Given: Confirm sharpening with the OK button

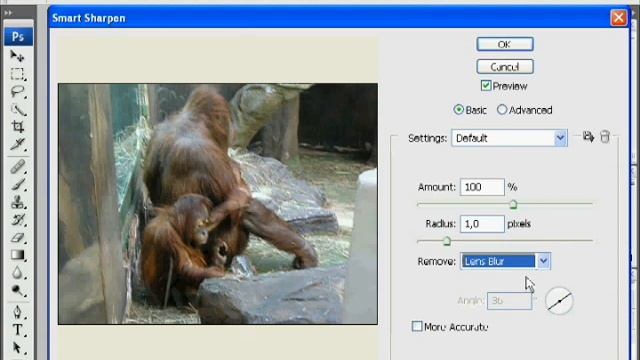Looking at the screenshot, I should pos(505,44).
